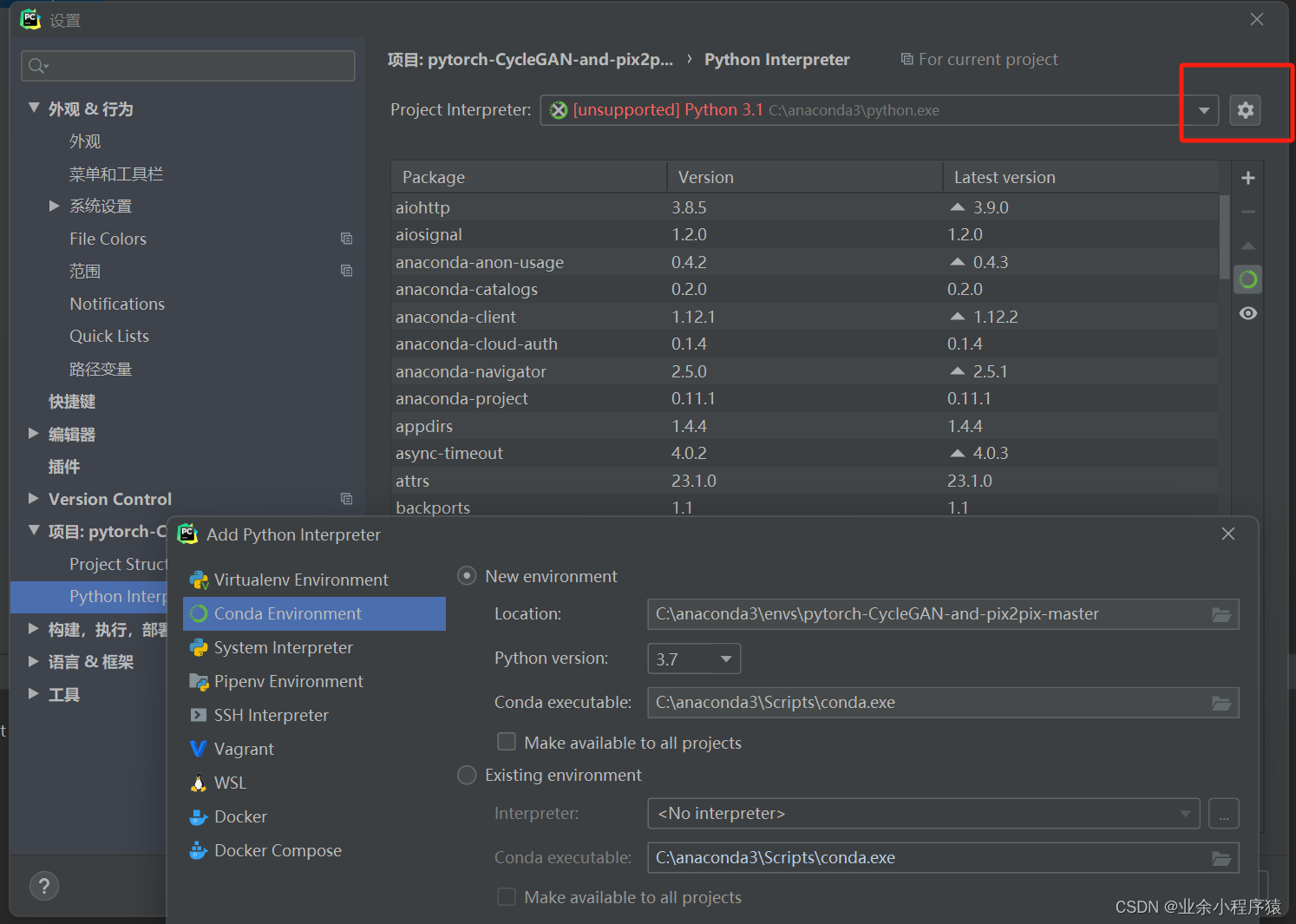
Task: Click the upgrade package arrow icon
Action: pyautogui.click(x=1248, y=246)
